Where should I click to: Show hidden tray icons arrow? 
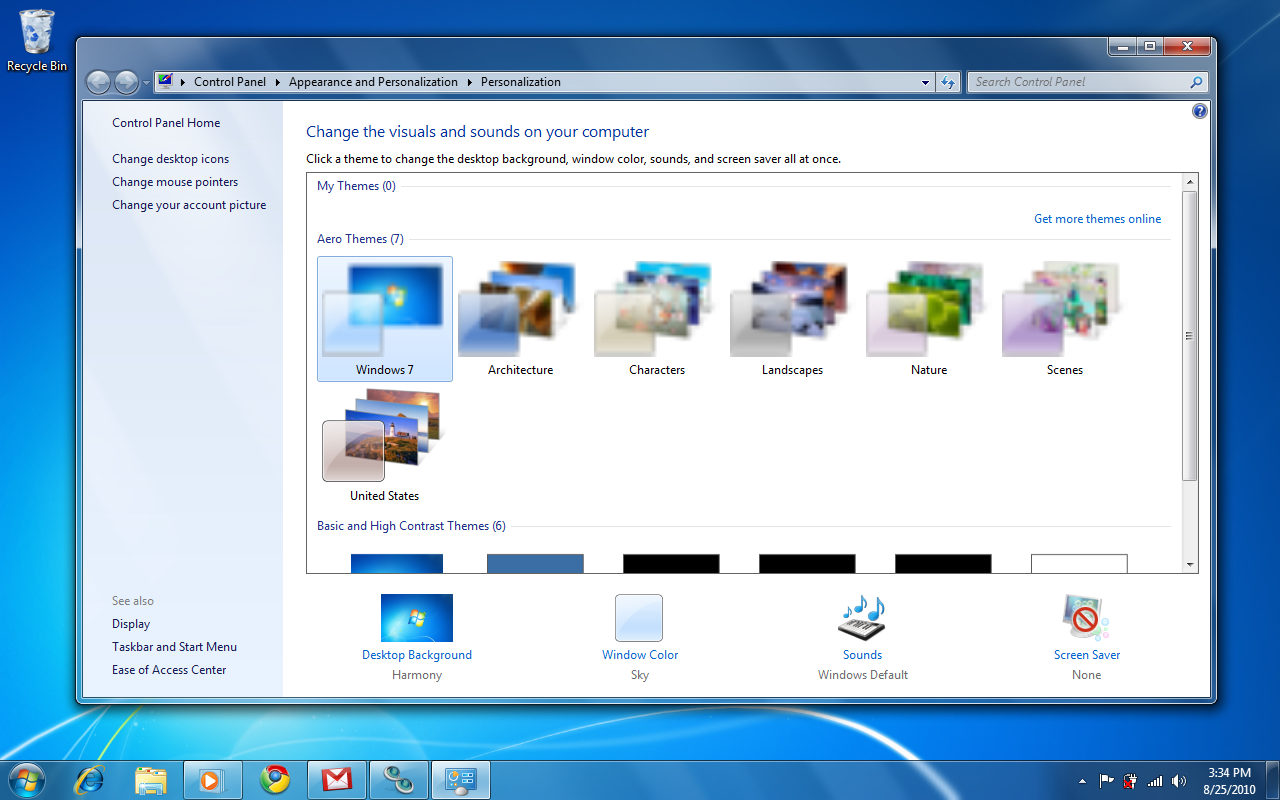[1082, 781]
